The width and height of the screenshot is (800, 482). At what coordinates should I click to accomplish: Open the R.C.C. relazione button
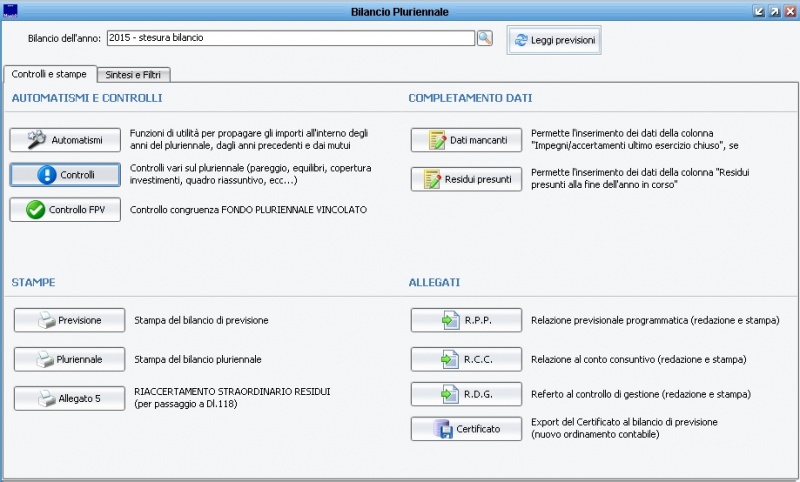point(466,359)
